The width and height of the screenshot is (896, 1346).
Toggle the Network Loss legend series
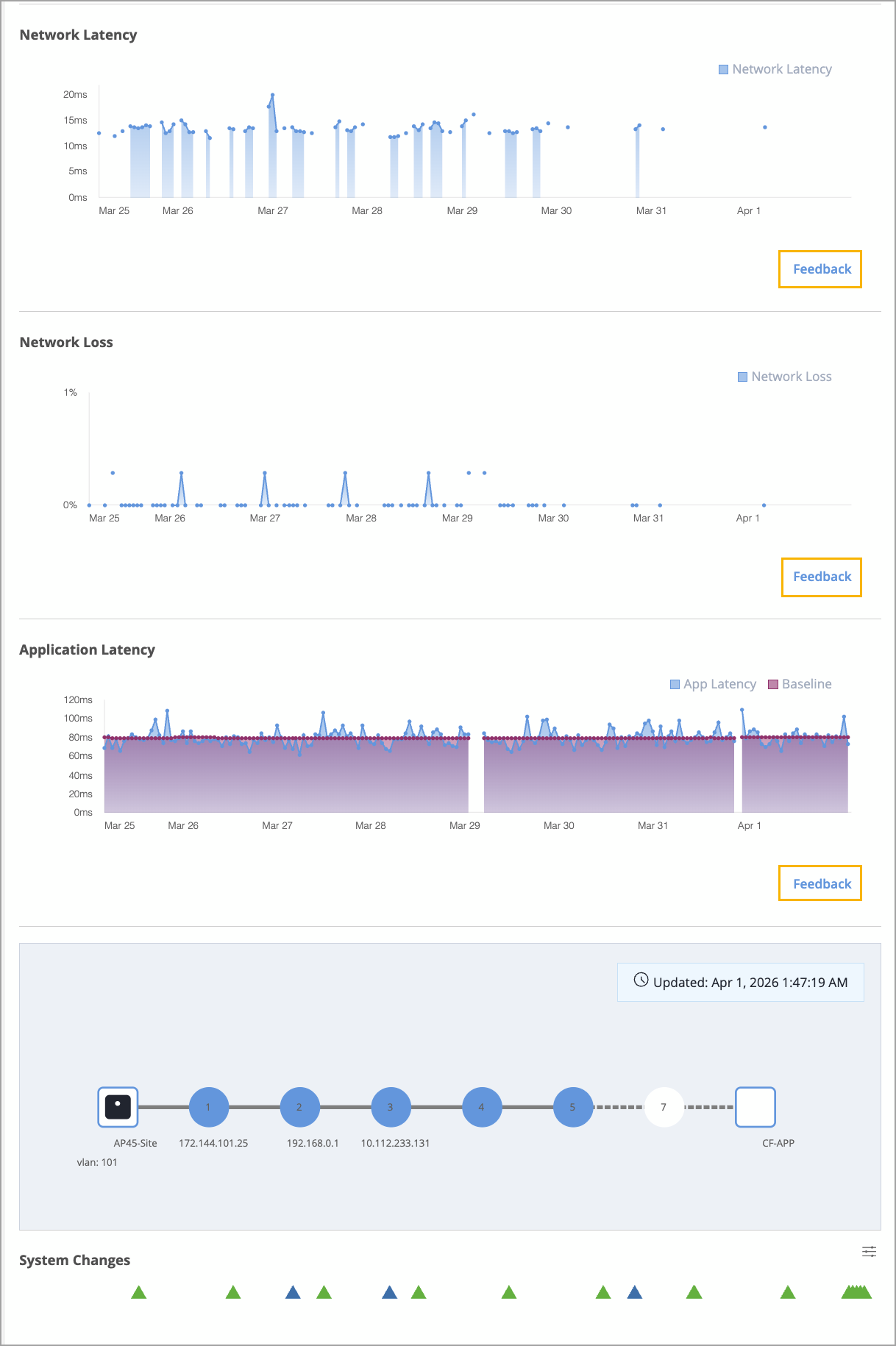784,377
